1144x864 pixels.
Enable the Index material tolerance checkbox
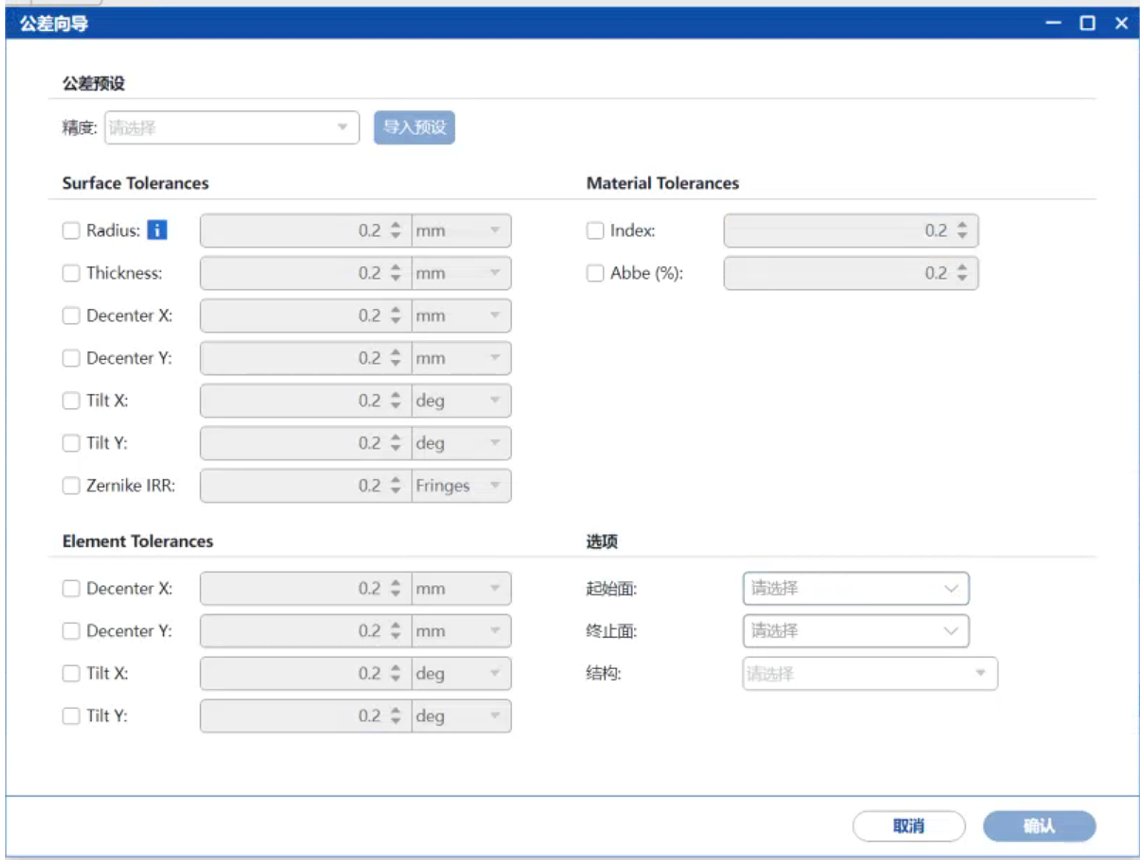pos(595,231)
